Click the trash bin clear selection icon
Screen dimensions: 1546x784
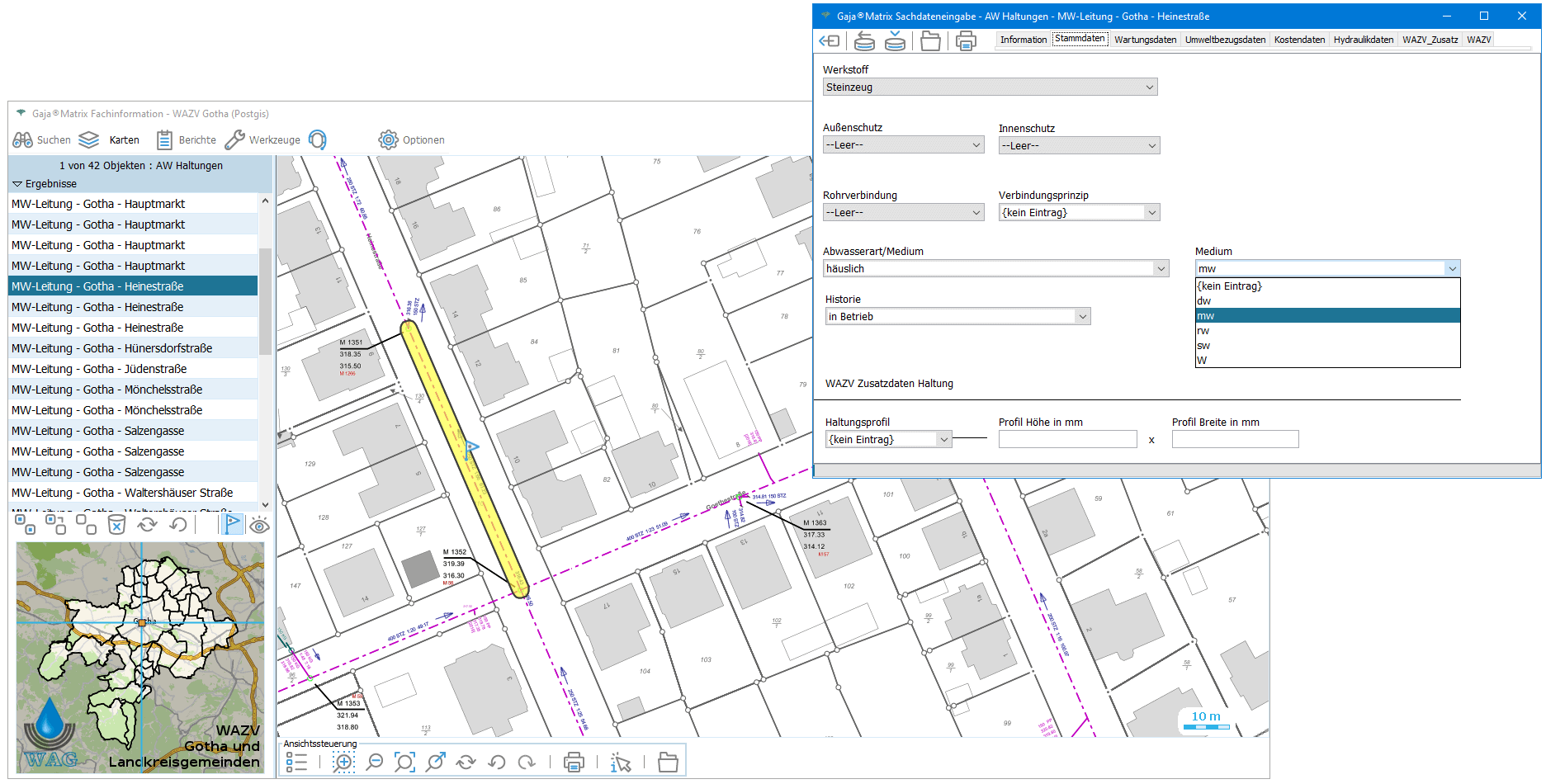pos(117,525)
